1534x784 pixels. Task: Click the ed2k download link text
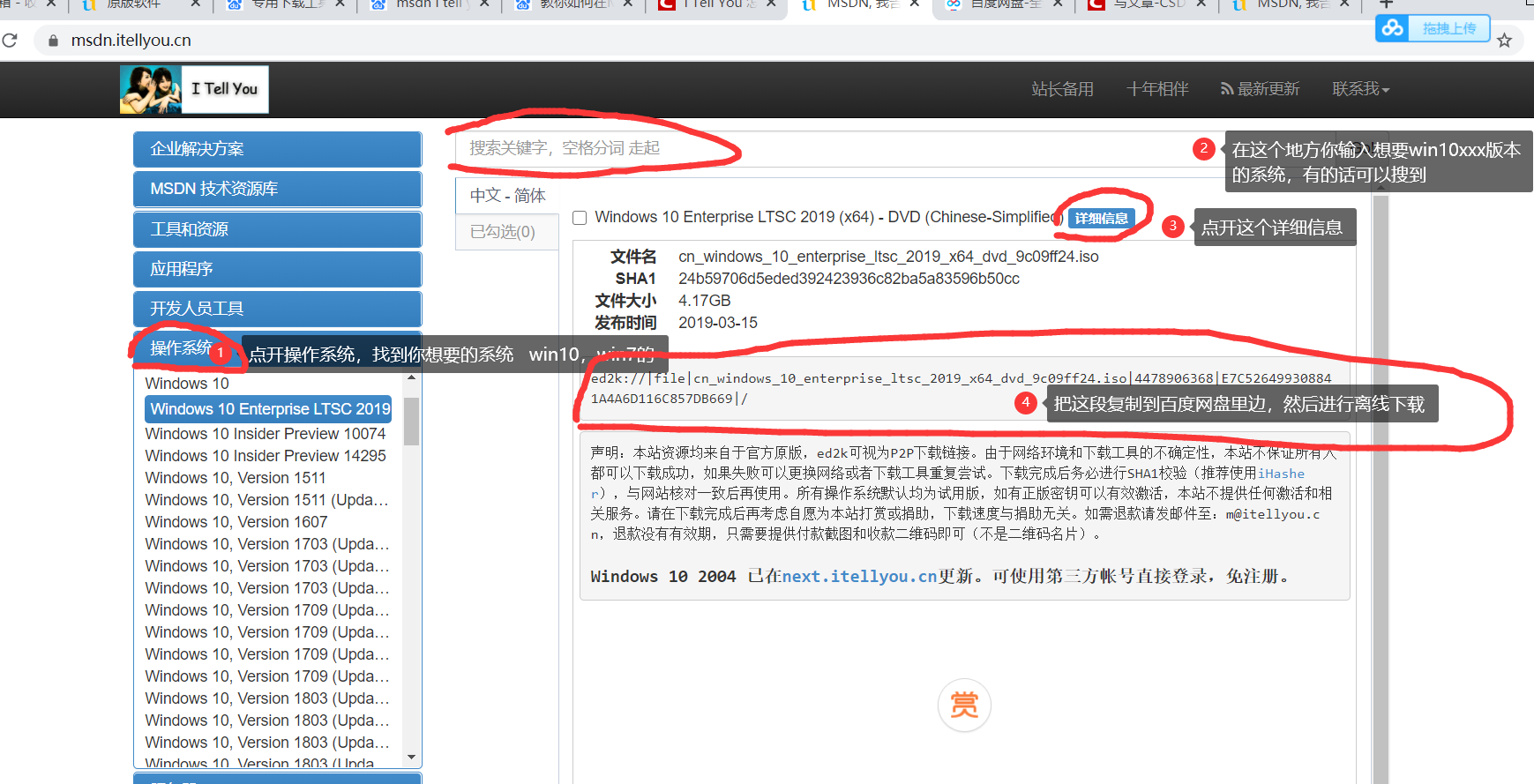click(962, 388)
